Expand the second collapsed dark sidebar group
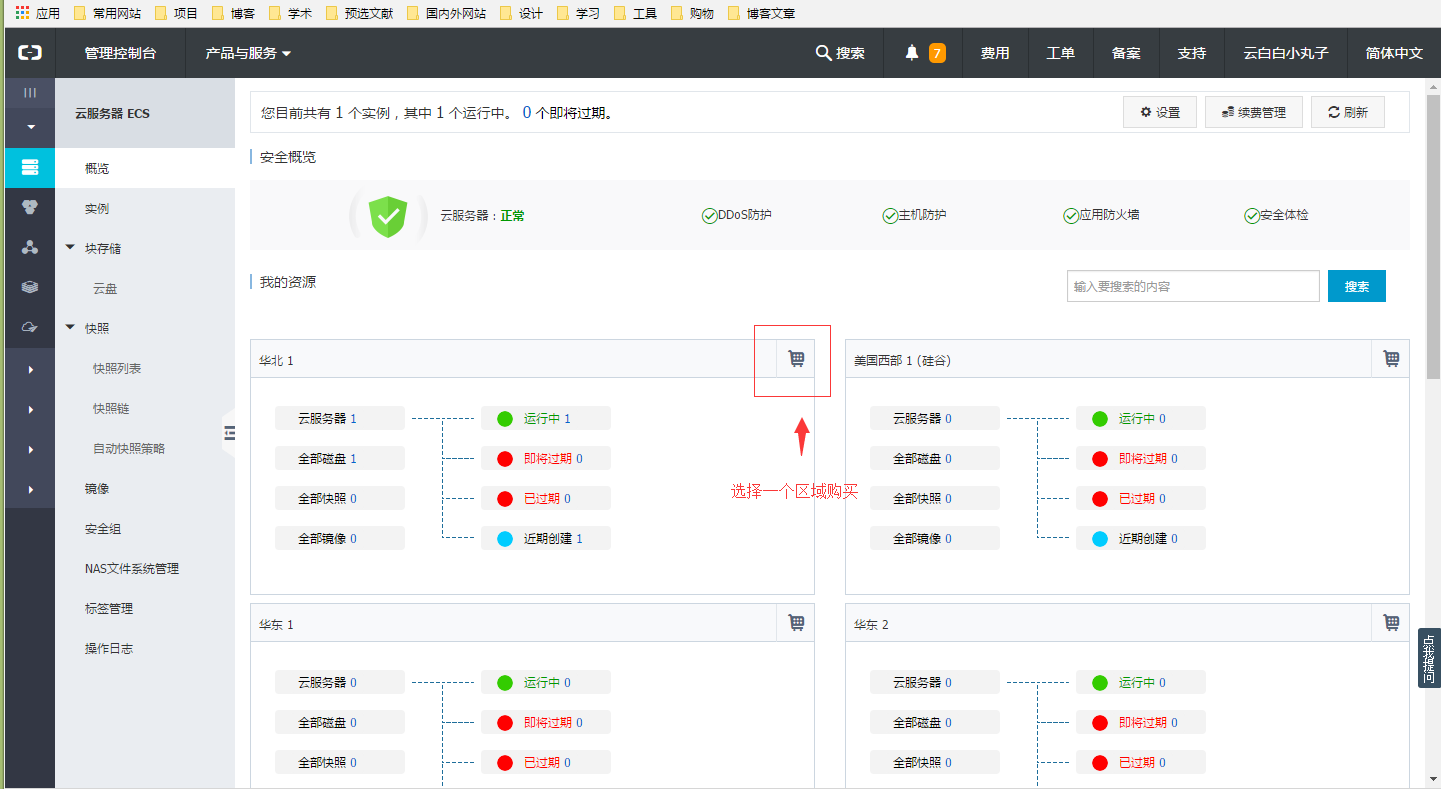The image size is (1441, 789). point(30,409)
